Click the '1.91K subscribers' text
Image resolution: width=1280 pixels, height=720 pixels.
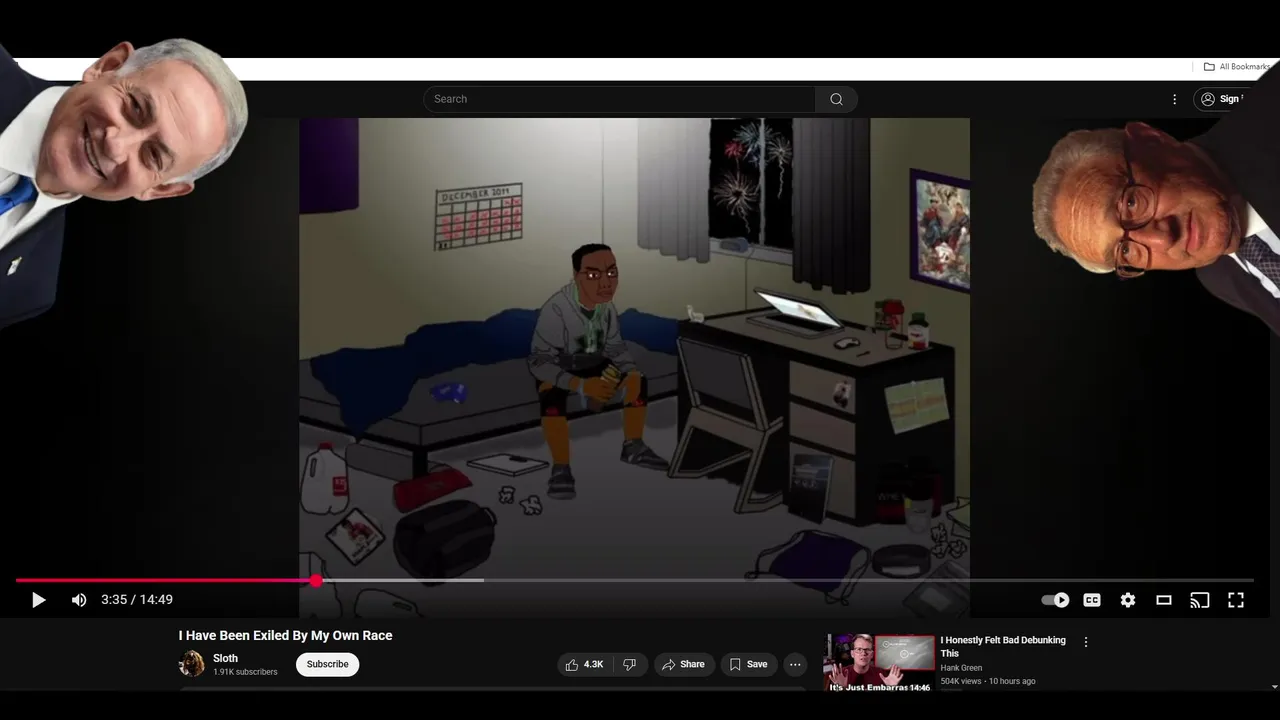245,672
